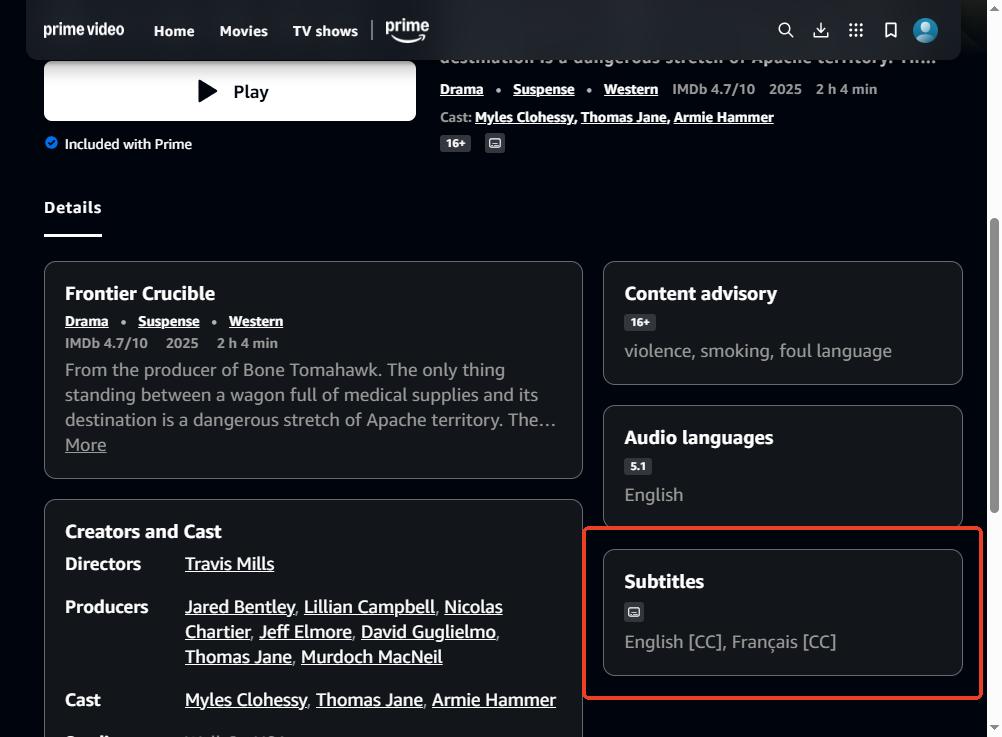This screenshot has height=737, width=1002.
Task: Open Armie Hammer in Creators and Cast
Action: (x=494, y=700)
